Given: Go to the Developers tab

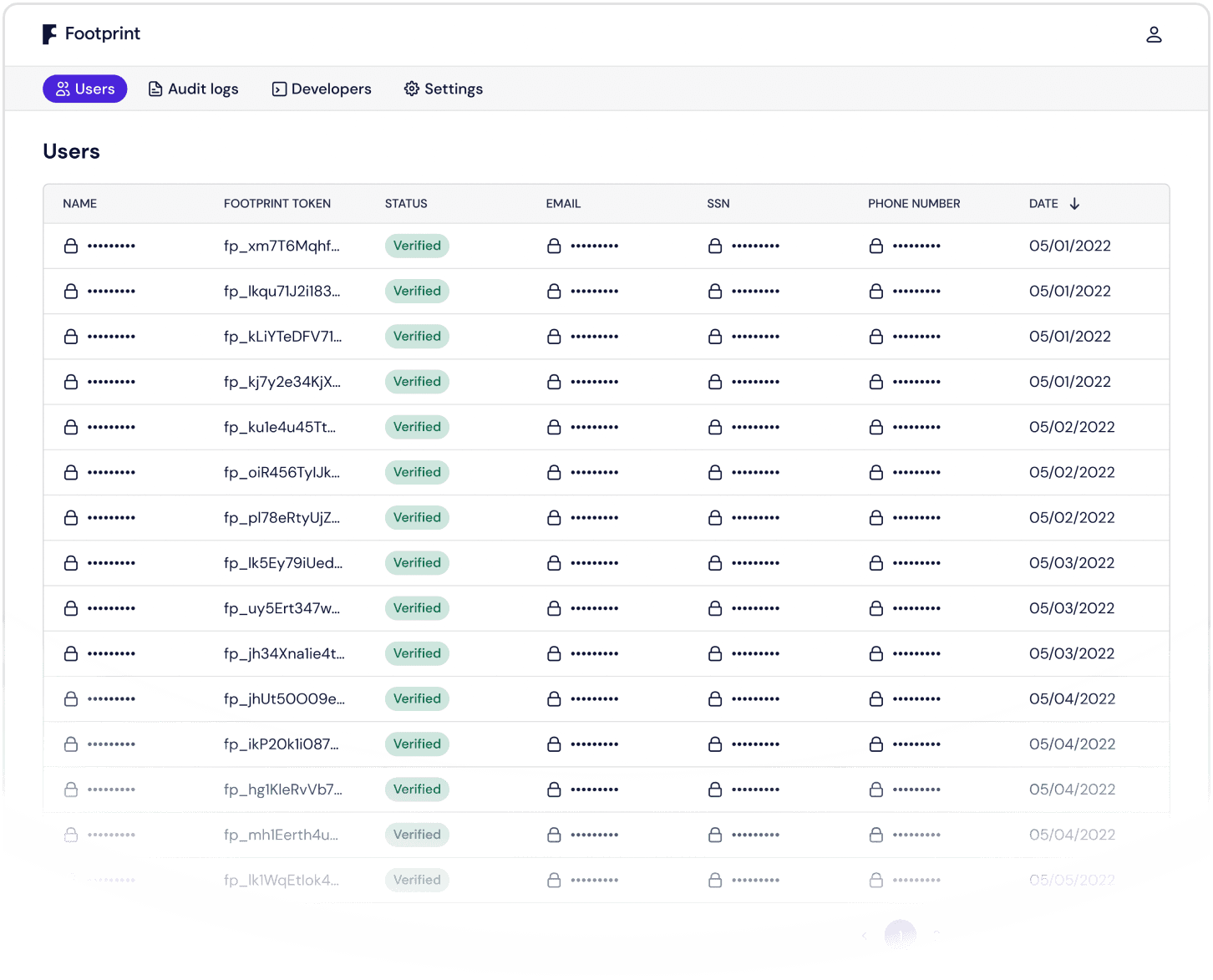Looking at the screenshot, I should 322,89.
